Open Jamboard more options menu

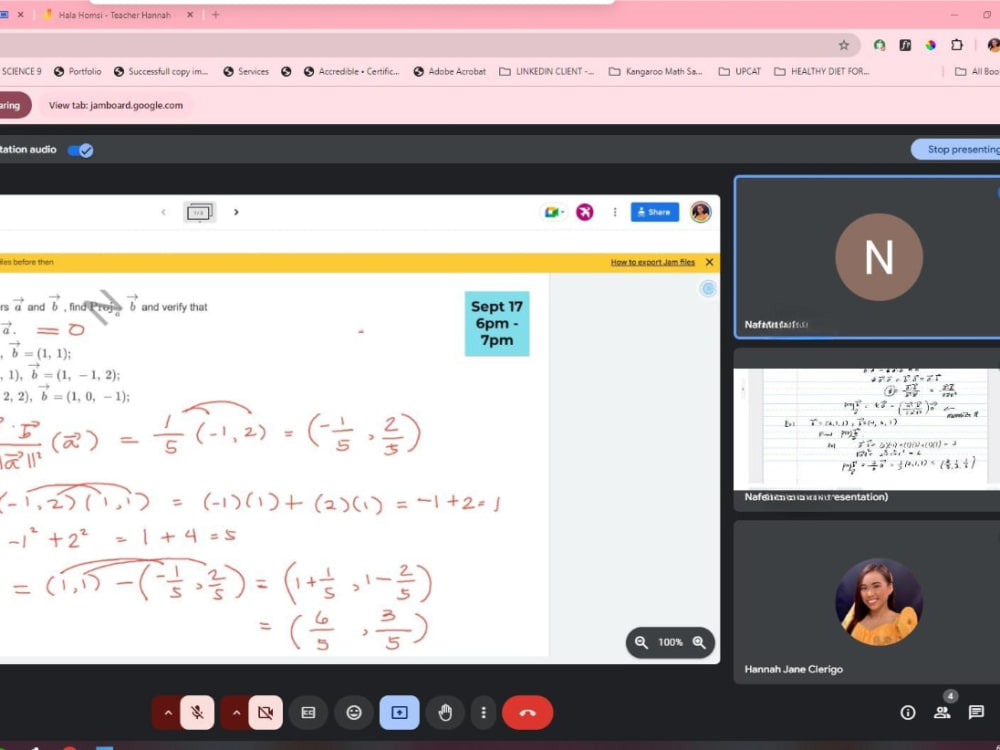tap(615, 212)
